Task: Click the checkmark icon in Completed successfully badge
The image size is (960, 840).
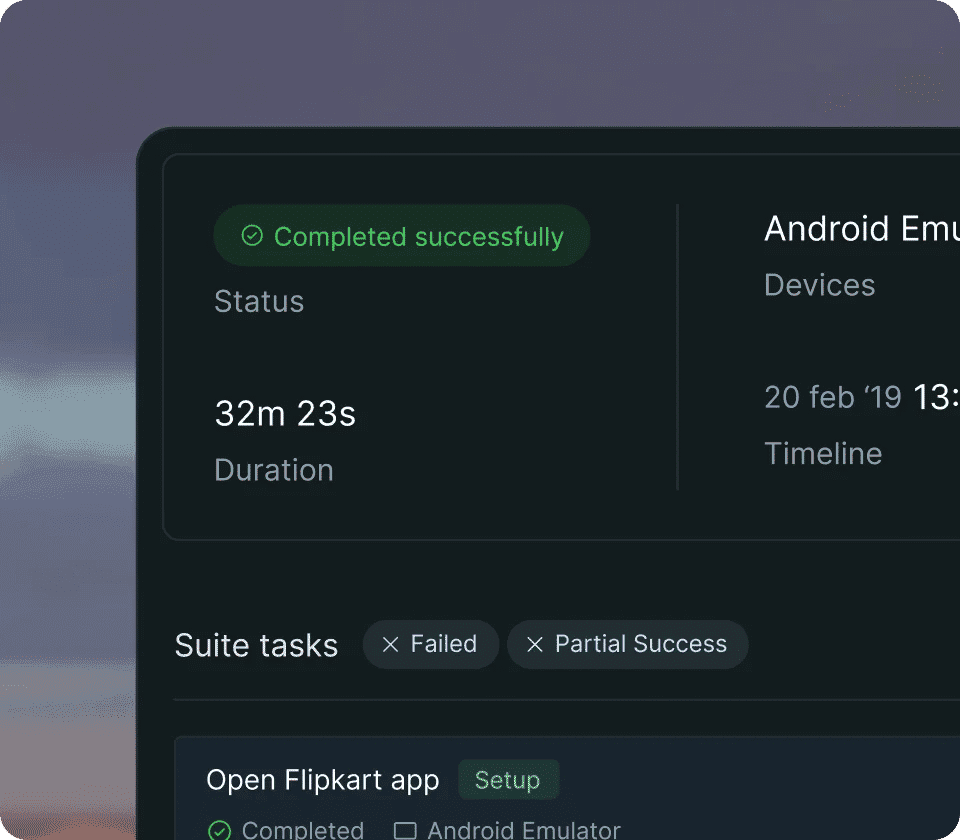Action: point(252,236)
